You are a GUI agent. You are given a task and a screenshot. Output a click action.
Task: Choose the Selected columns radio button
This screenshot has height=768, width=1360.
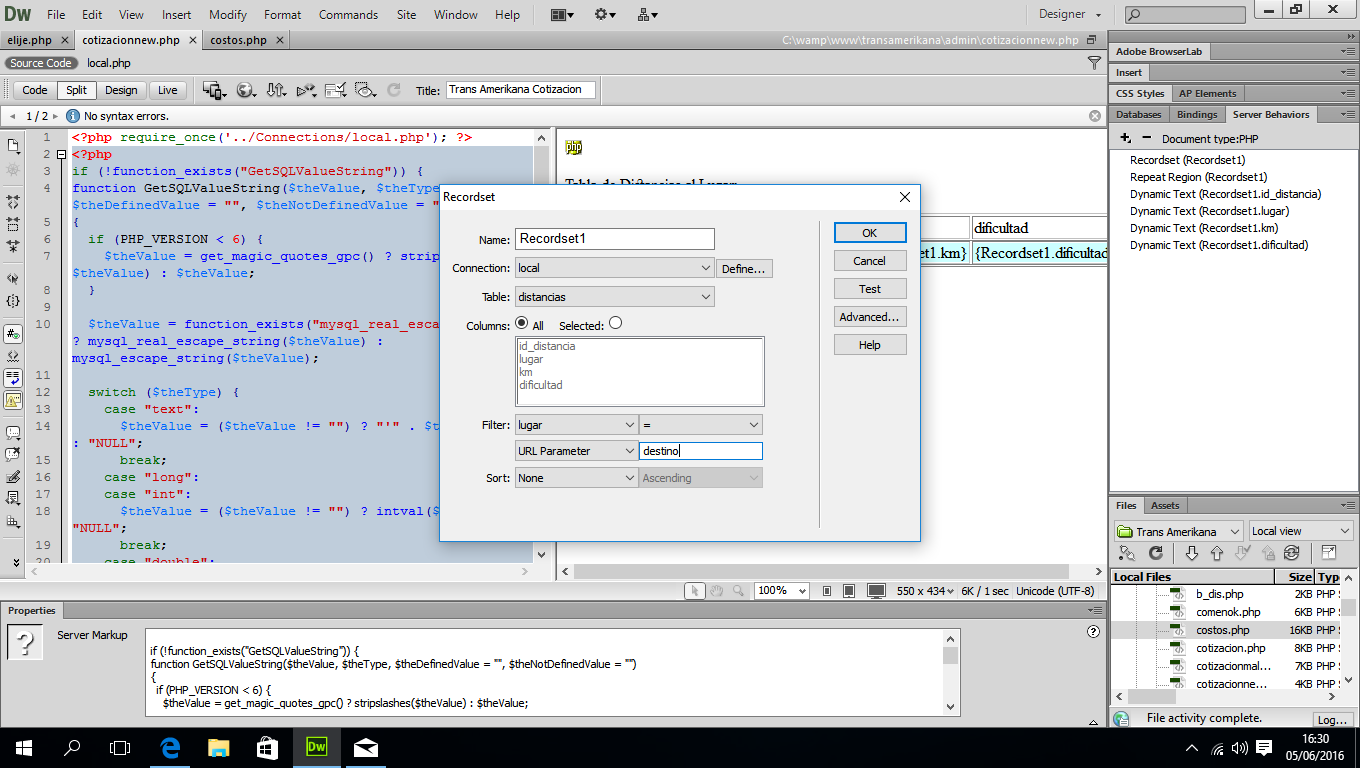click(615, 324)
